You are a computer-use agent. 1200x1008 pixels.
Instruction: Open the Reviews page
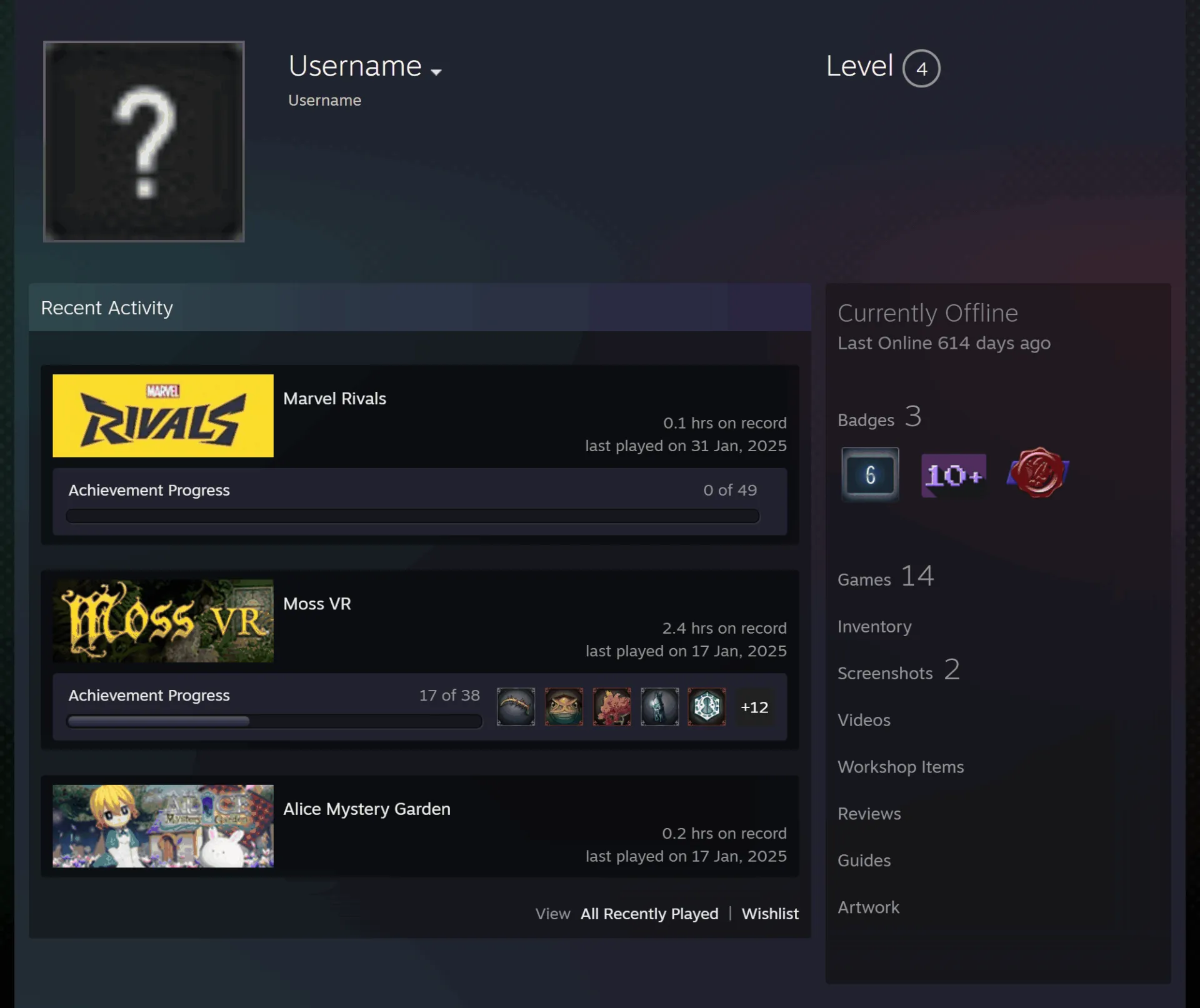[869, 814]
